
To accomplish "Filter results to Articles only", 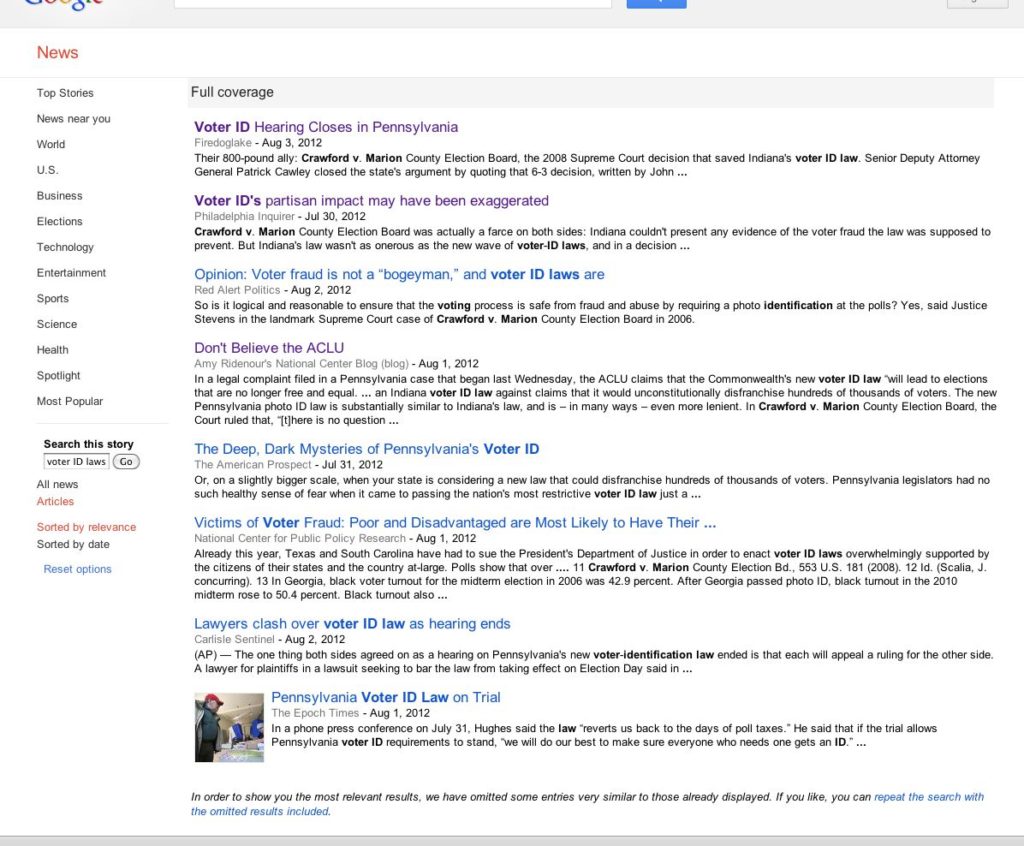I will tap(56, 501).
